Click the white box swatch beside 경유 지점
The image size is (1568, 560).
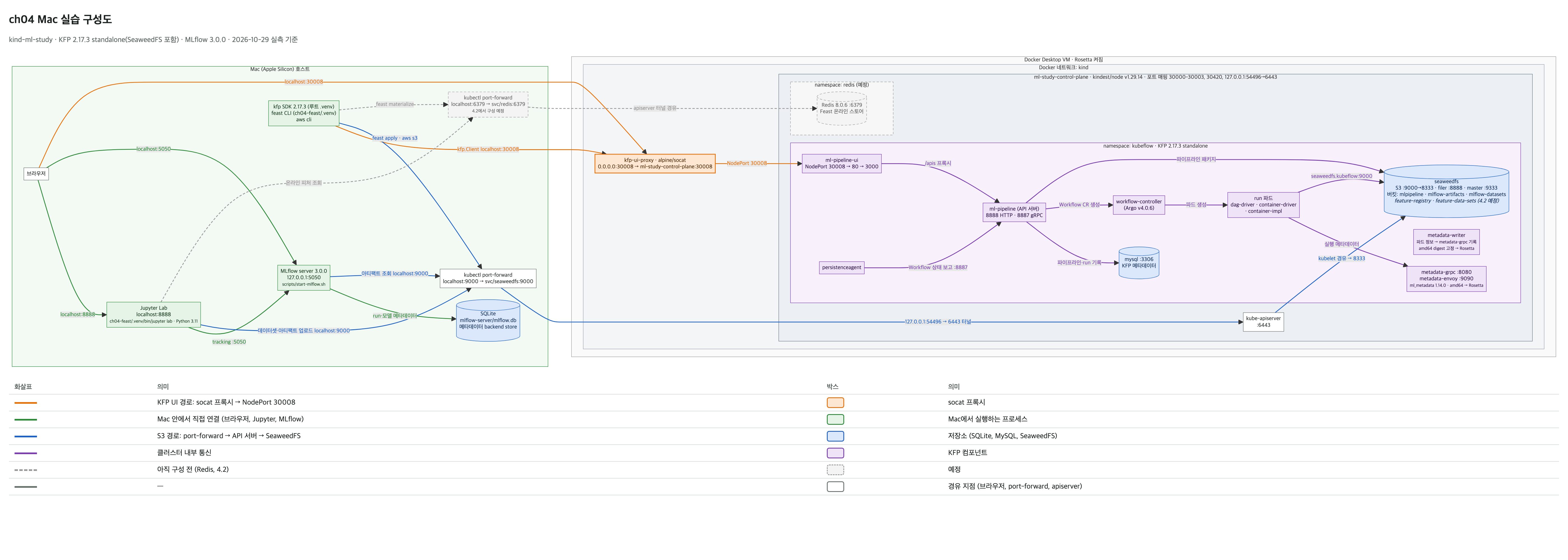tap(835, 486)
